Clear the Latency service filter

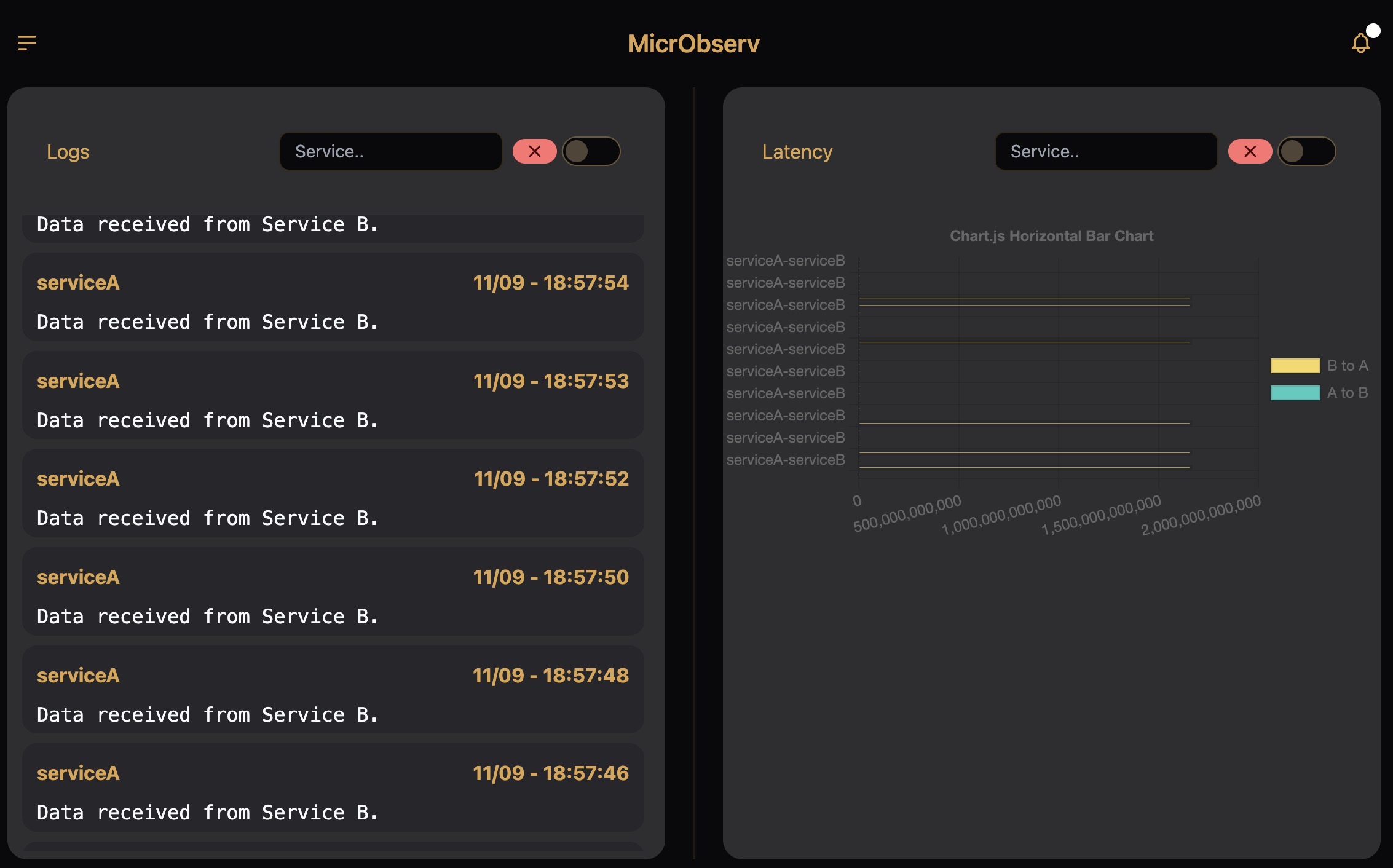click(x=1250, y=151)
